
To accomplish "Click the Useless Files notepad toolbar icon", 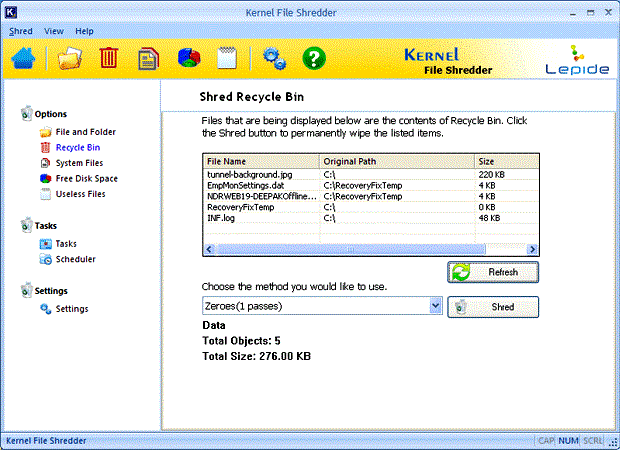I will click(227, 58).
